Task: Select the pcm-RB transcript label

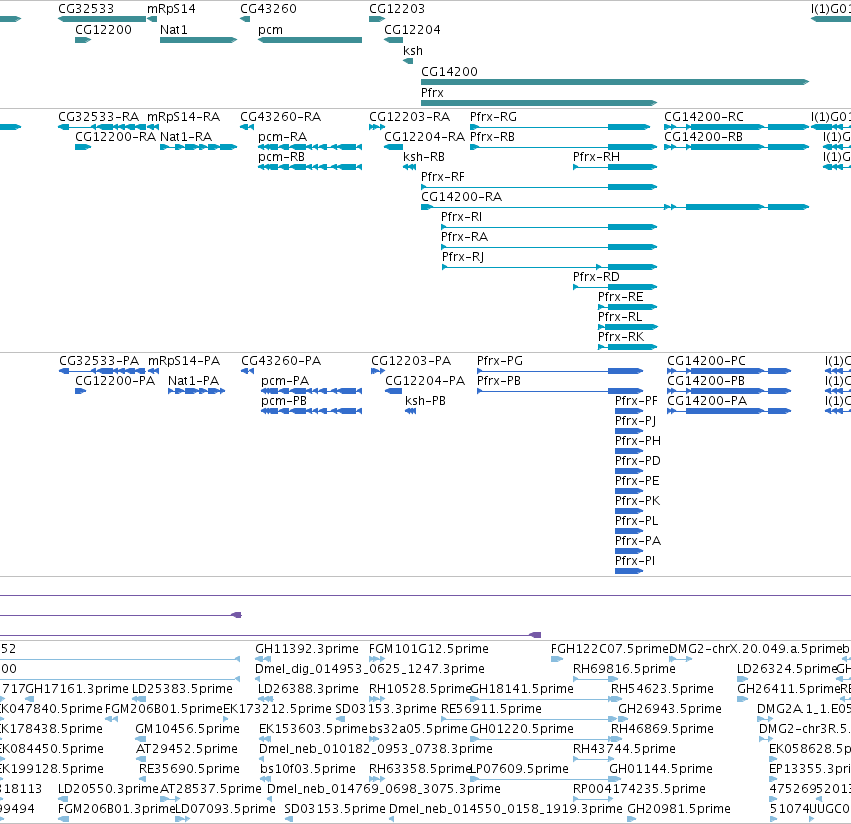Action: click(x=281, y=157)
